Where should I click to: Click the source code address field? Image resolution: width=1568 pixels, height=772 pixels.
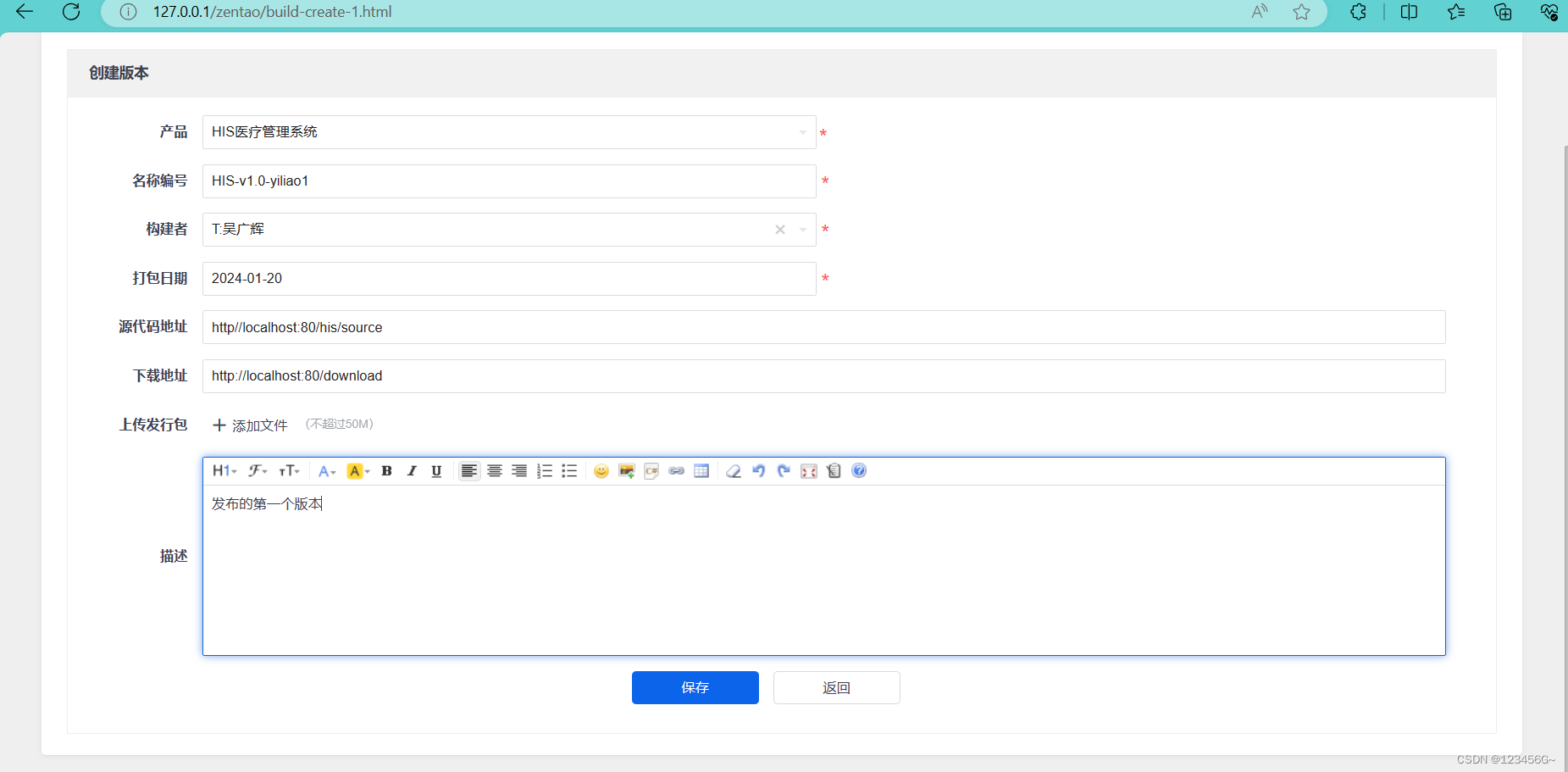pyautogui.click(x=823, y=327)
